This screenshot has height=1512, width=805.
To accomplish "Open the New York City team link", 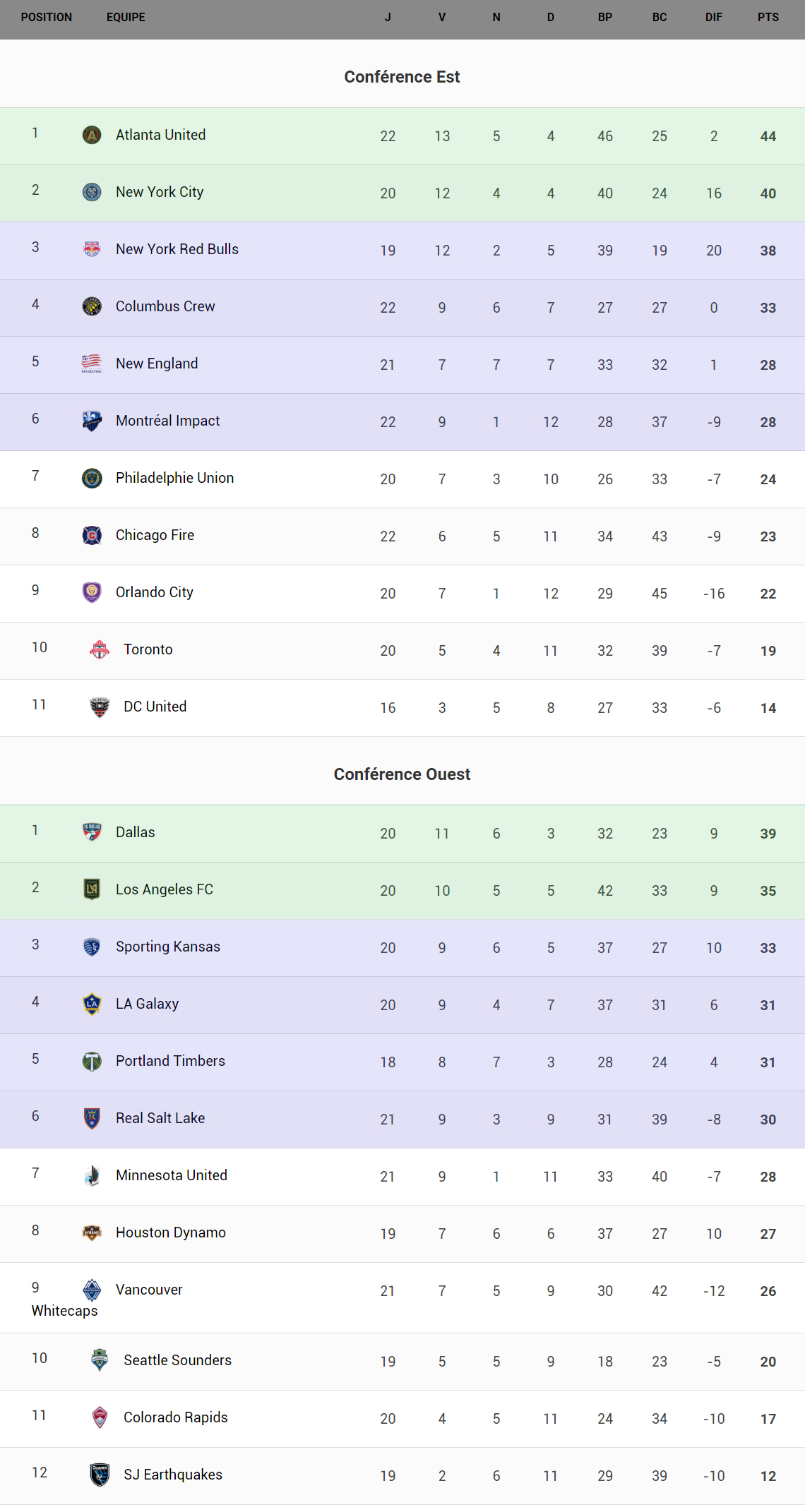I will click(x=160, y=192).
